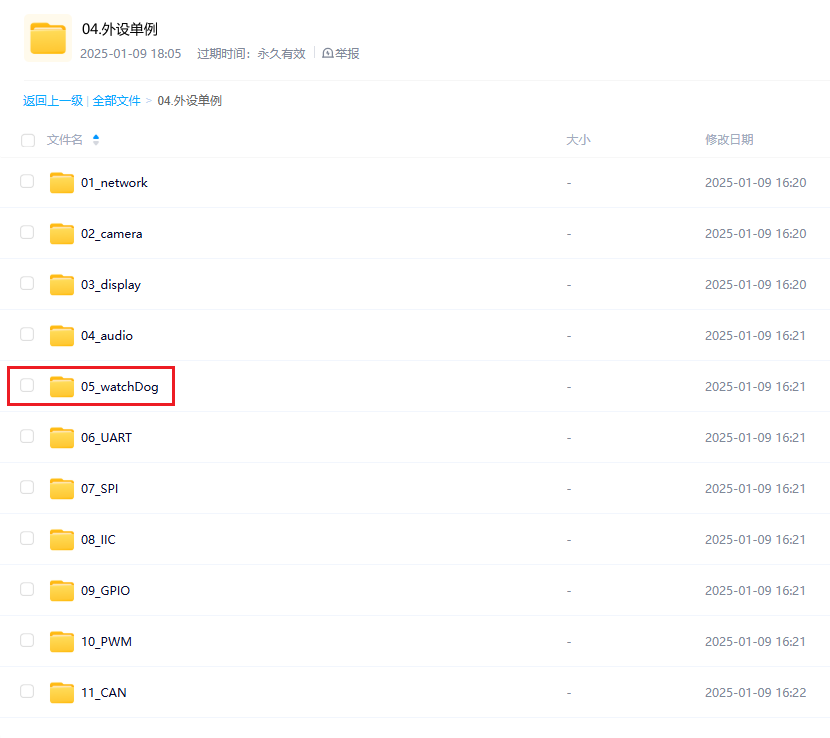
Task: Select the checkbox for 10_PWM
Action: (x=27, y=641)
